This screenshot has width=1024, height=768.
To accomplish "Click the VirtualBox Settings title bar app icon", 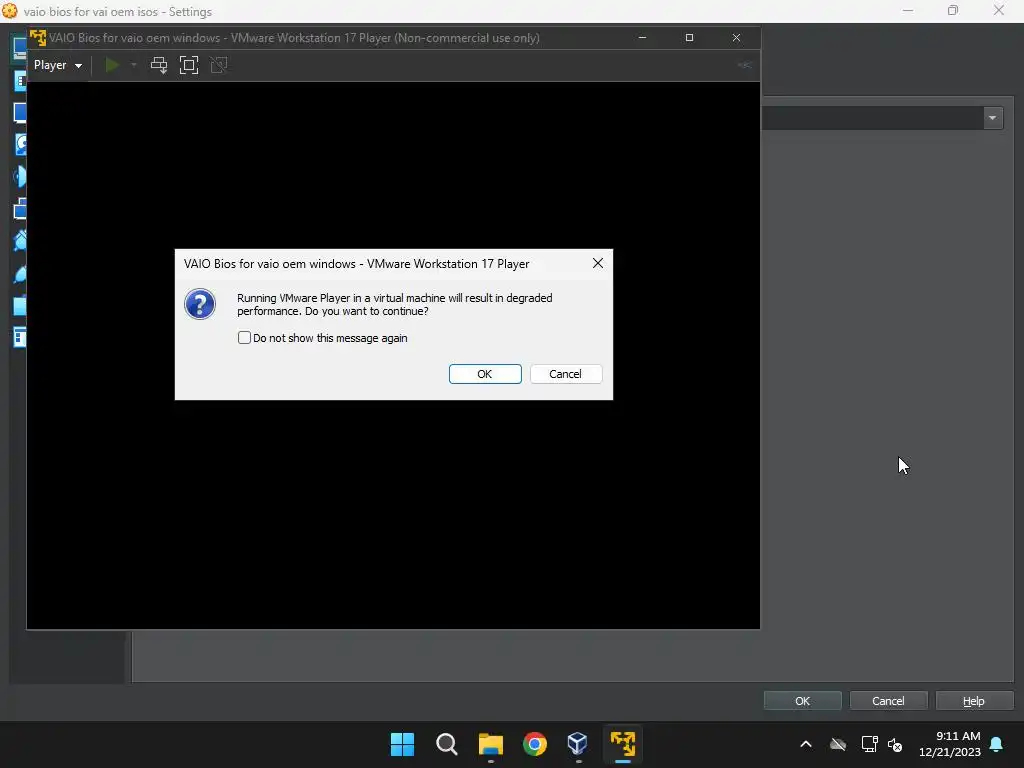I will pyautogui.click(x=10, y=11).
